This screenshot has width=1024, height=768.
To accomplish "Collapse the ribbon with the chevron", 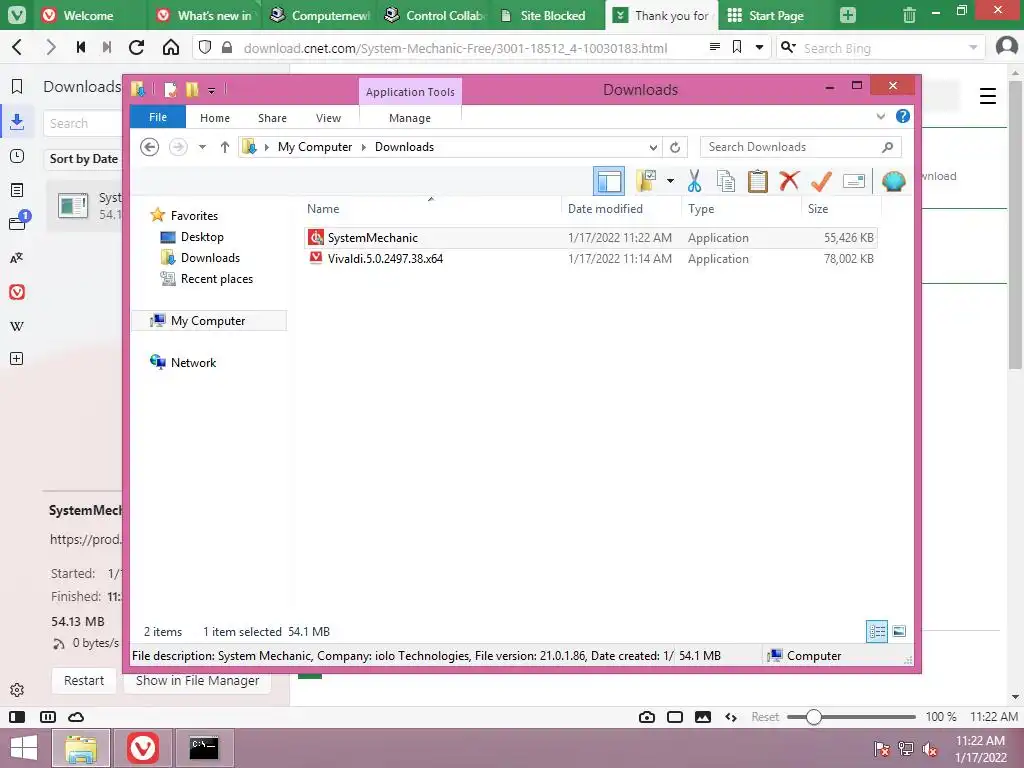I will click(880, 116).
